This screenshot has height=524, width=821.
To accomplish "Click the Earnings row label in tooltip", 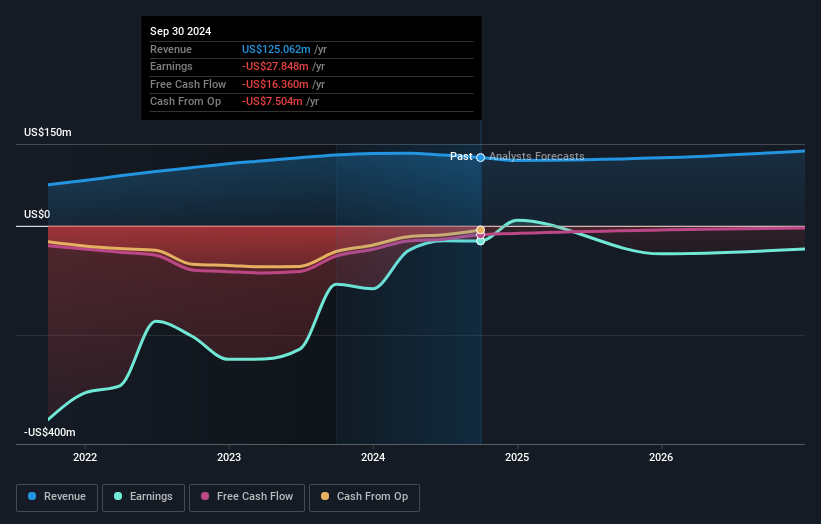I will 171,66.
